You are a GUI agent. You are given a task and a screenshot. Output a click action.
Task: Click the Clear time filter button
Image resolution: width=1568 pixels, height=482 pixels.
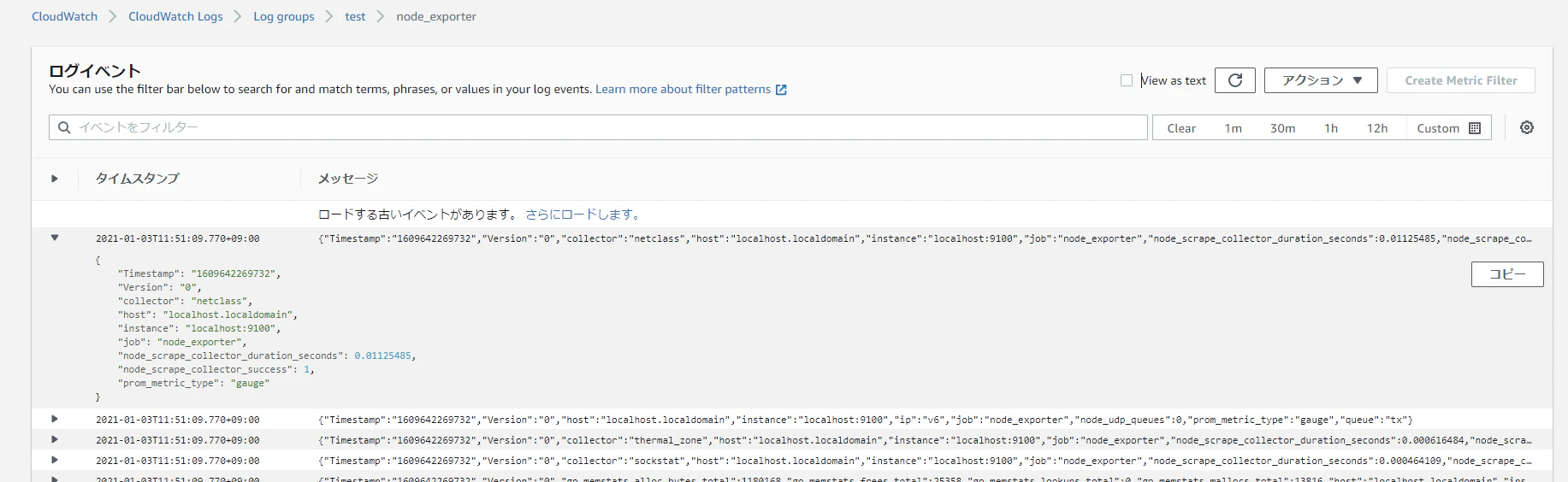(1181, 128)
